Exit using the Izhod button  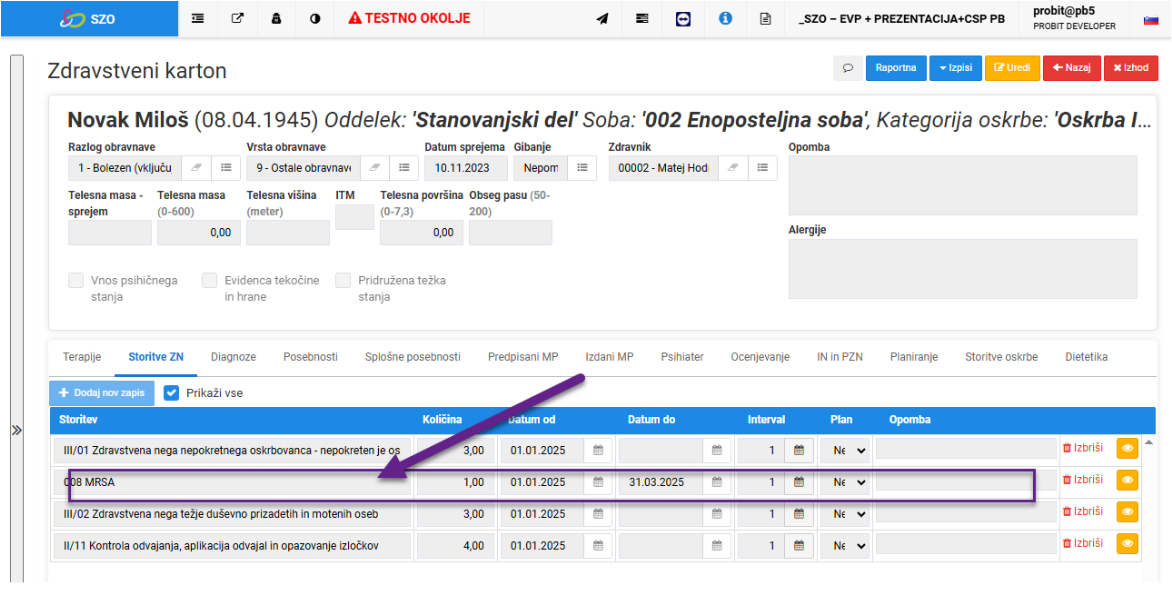(x=1131, y=67)
